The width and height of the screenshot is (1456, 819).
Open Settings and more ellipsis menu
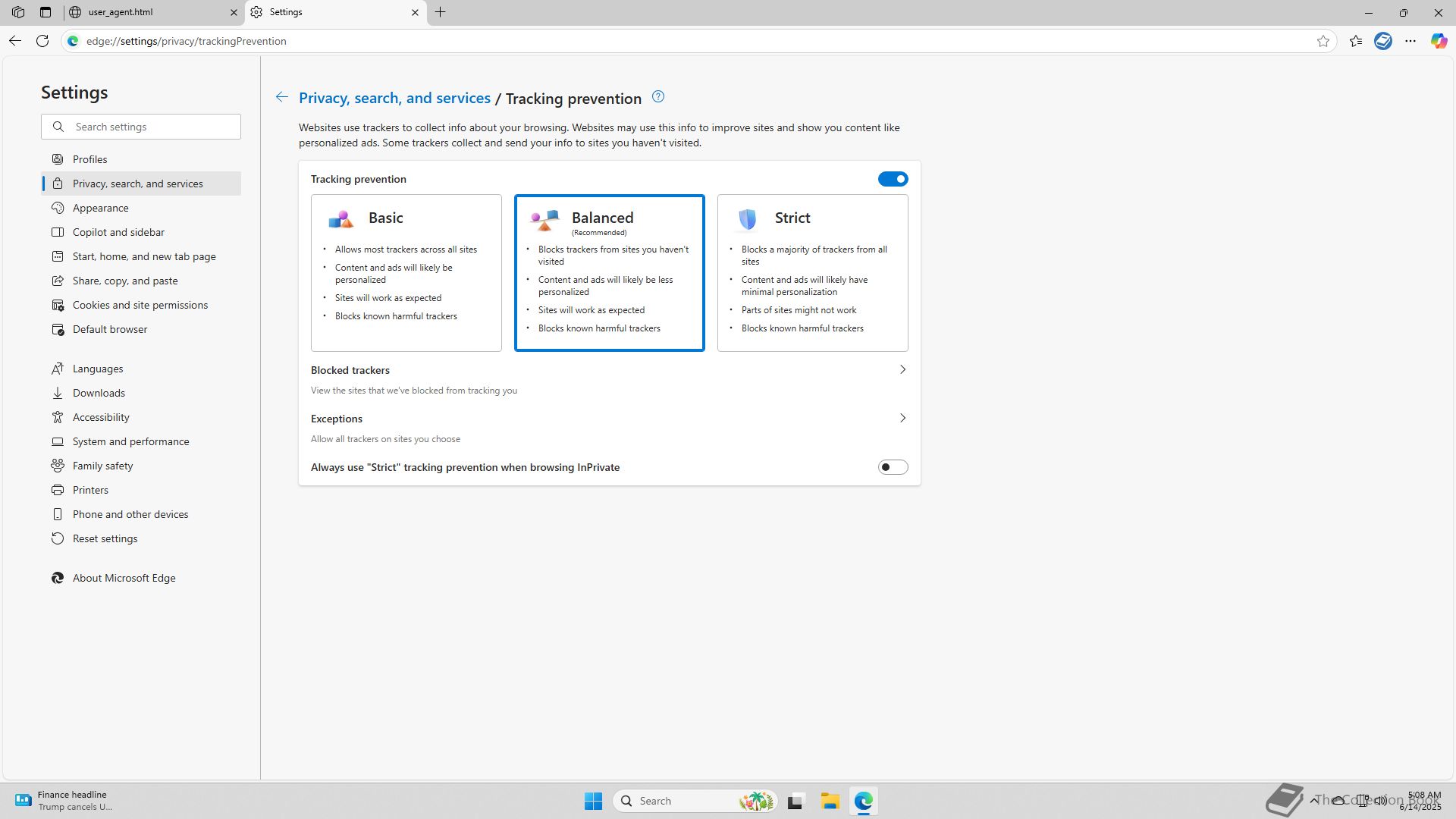1410,41
